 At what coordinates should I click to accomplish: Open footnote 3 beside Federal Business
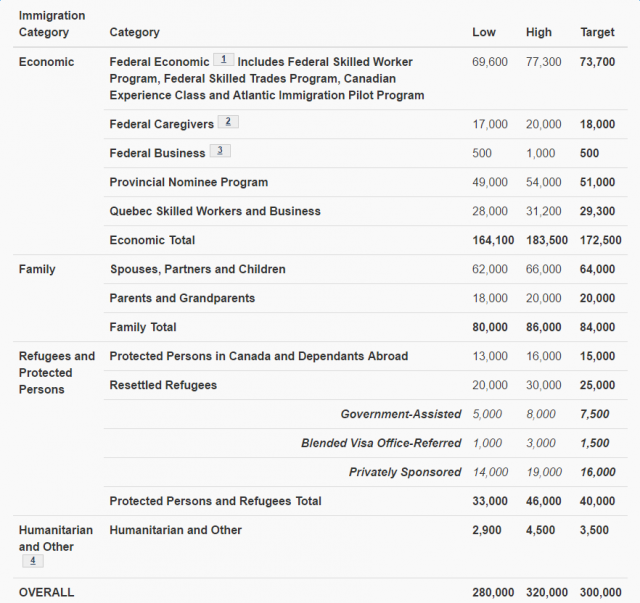coord(219,152)
